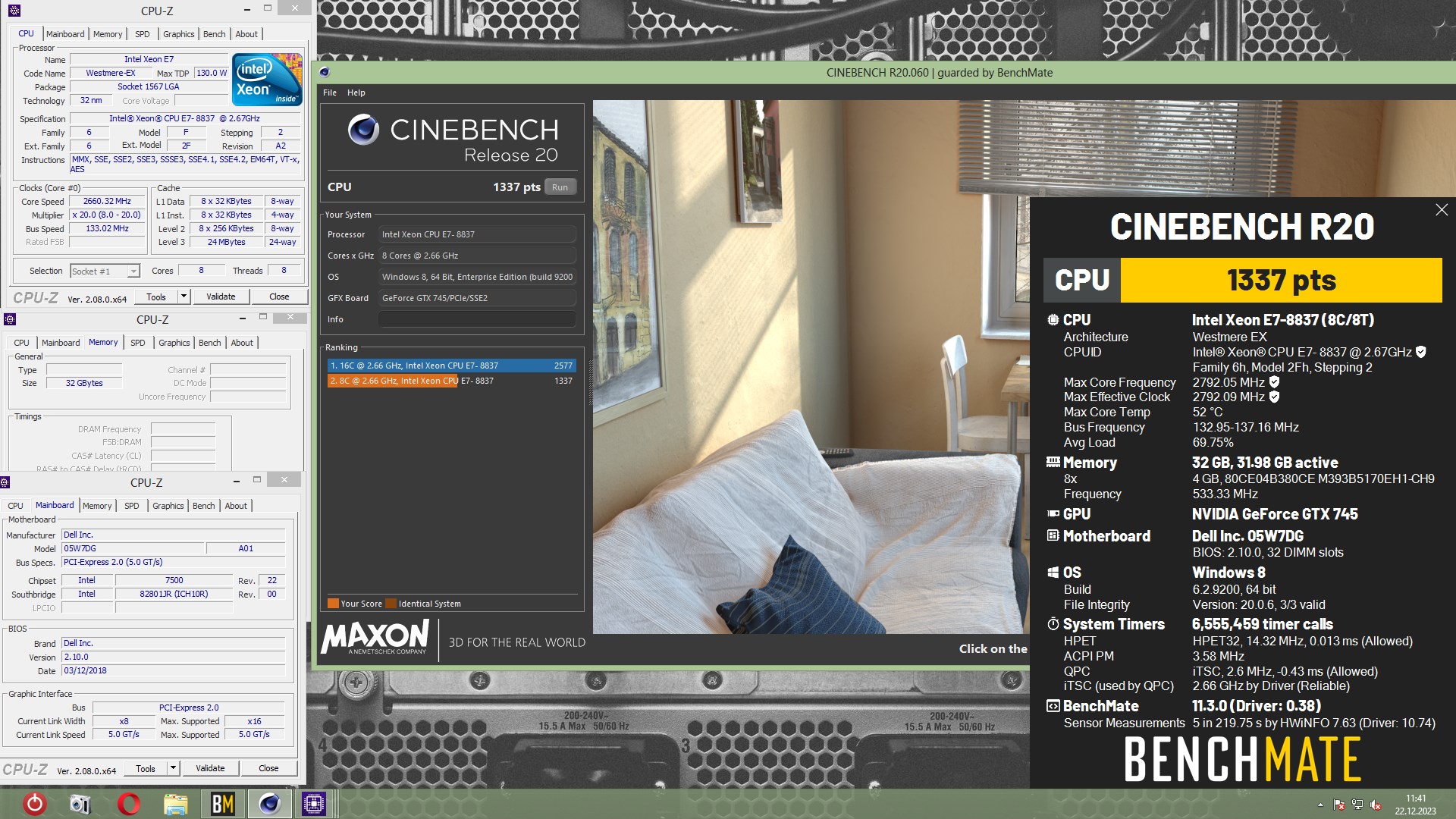The height and width of the screenshot is (819, 1456).
Task: Click the Code Name Westmere-EX value
Action: [111, 74]
